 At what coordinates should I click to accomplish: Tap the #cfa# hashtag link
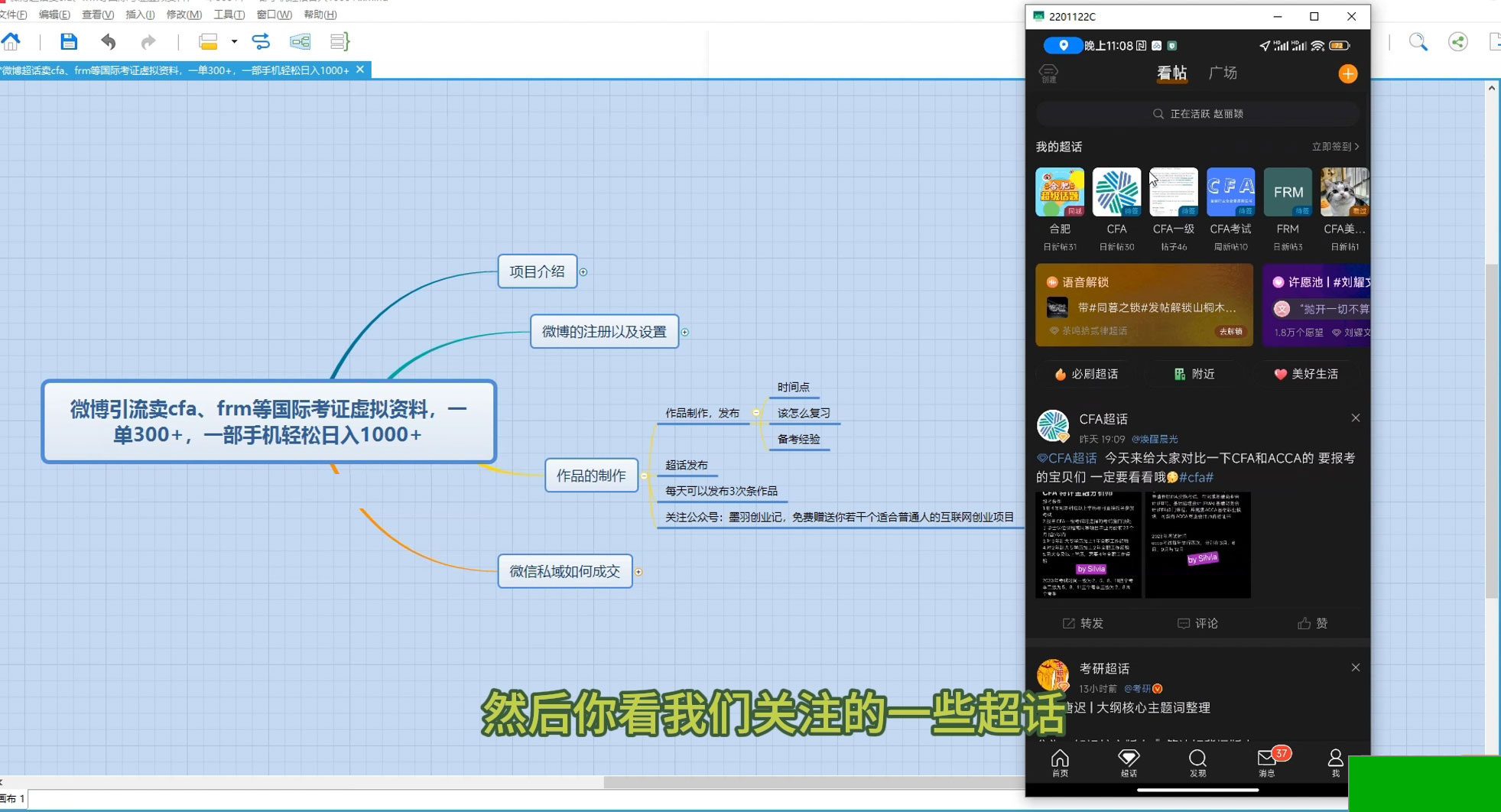click(1197, 477)
